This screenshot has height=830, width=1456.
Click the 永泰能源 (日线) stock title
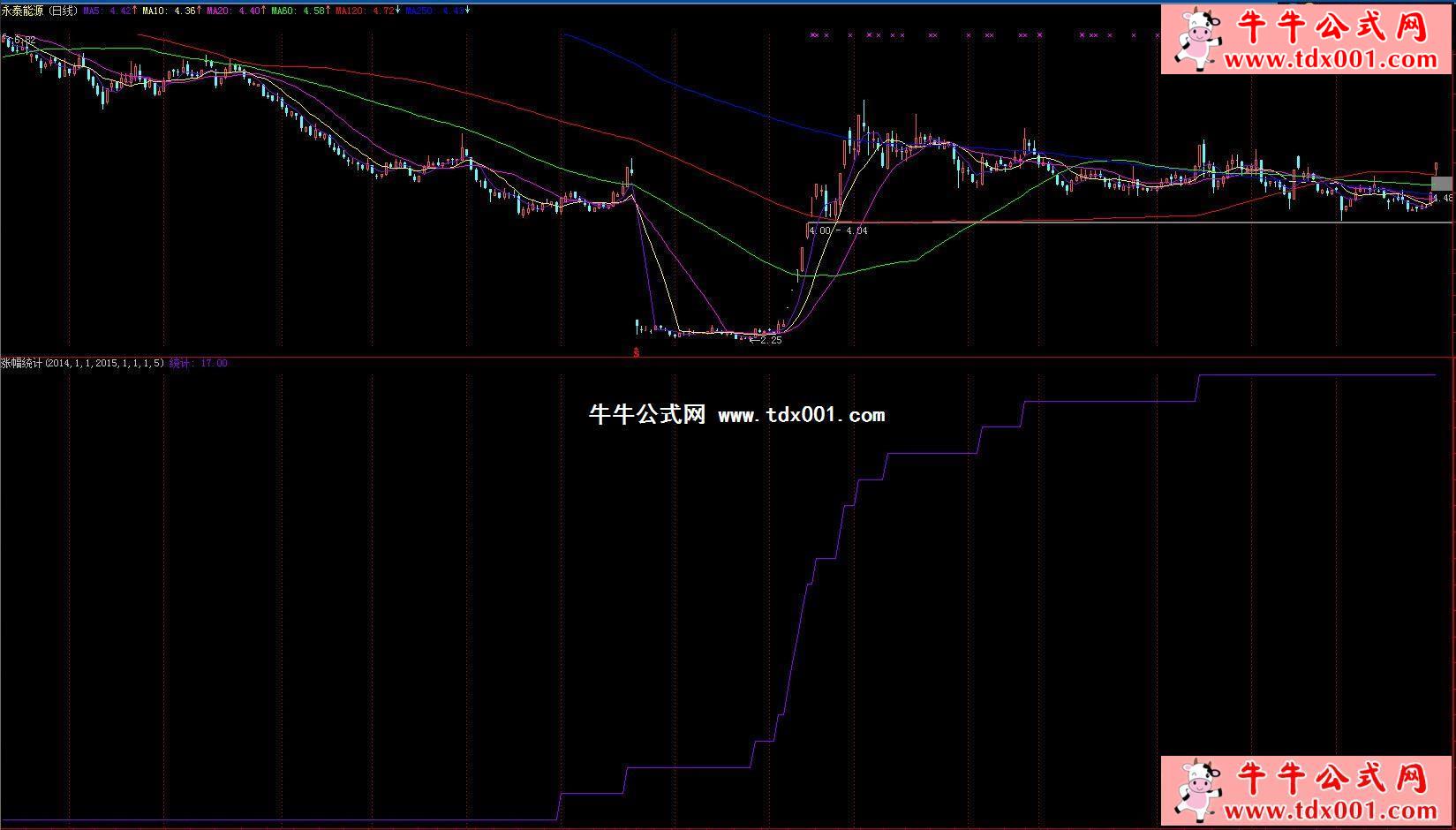coord(40,11)
